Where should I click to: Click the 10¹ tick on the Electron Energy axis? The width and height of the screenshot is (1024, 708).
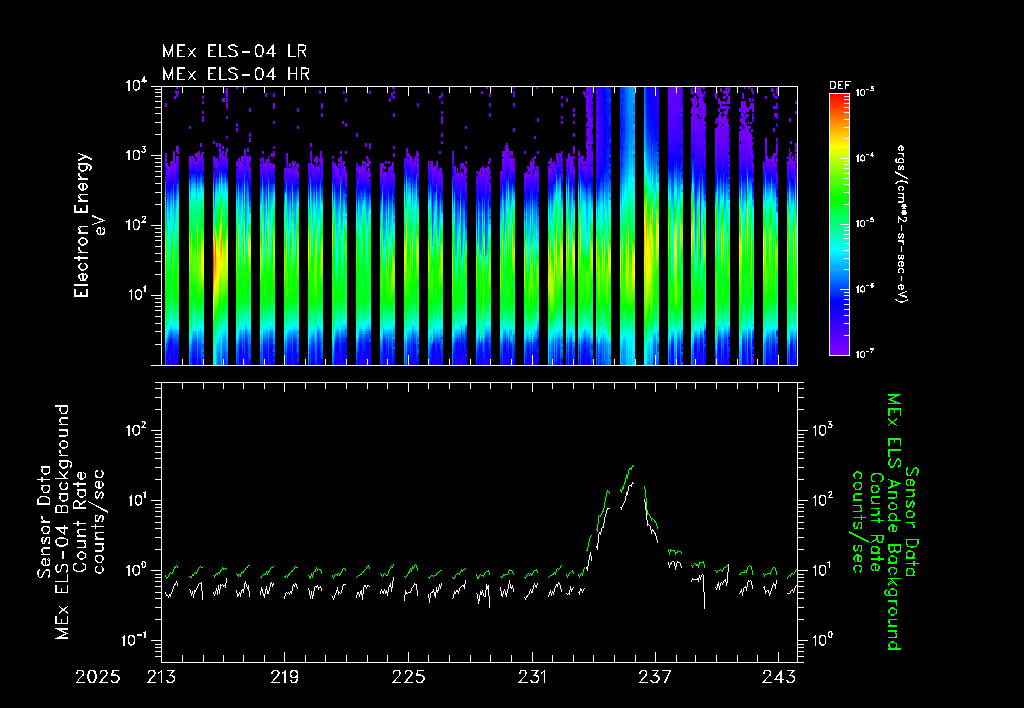pos(136,295)
